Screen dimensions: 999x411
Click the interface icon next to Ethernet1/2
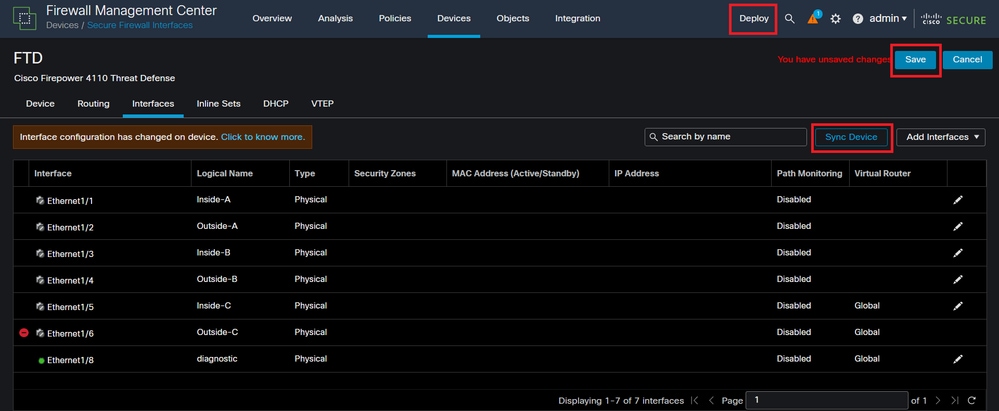pyautogui.click(x=40, y=227)
